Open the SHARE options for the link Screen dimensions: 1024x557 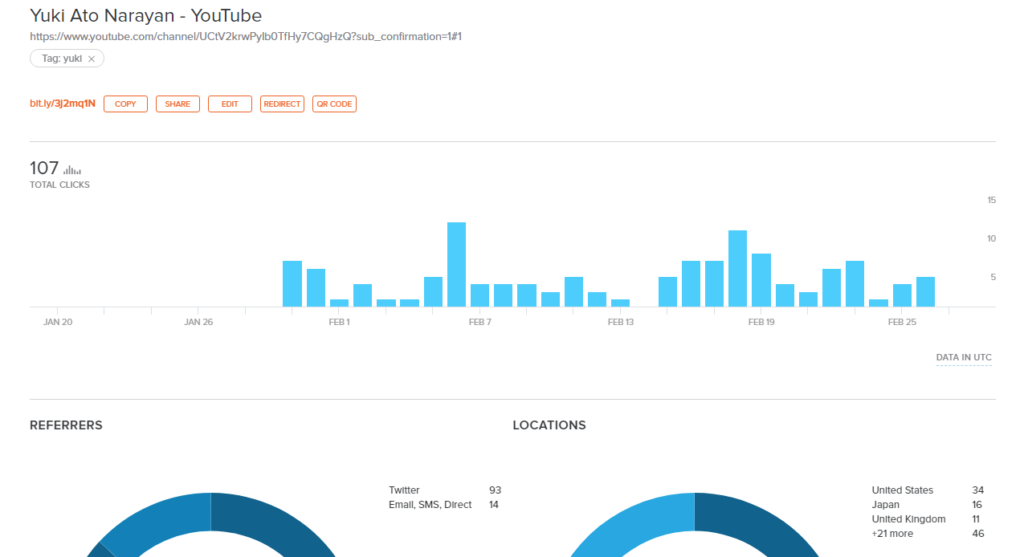178,104
